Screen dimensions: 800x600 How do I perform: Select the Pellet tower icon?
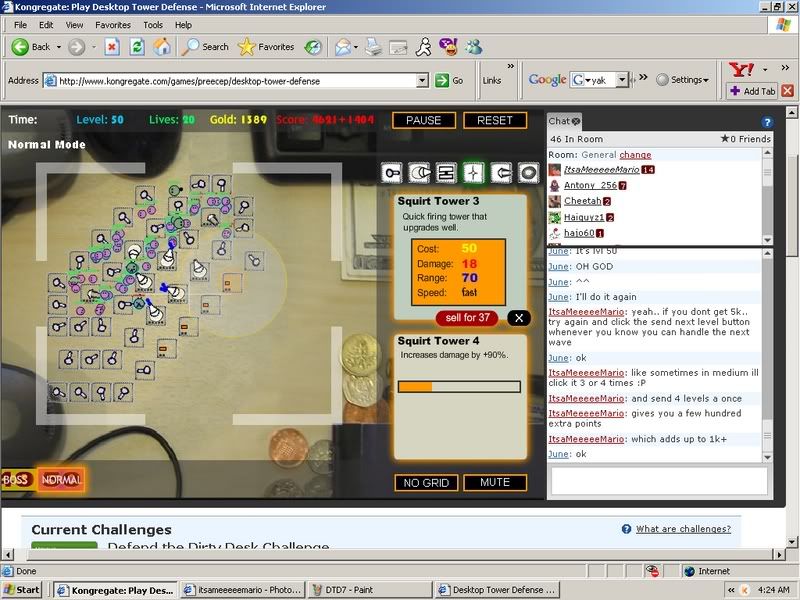pos(391,173)
